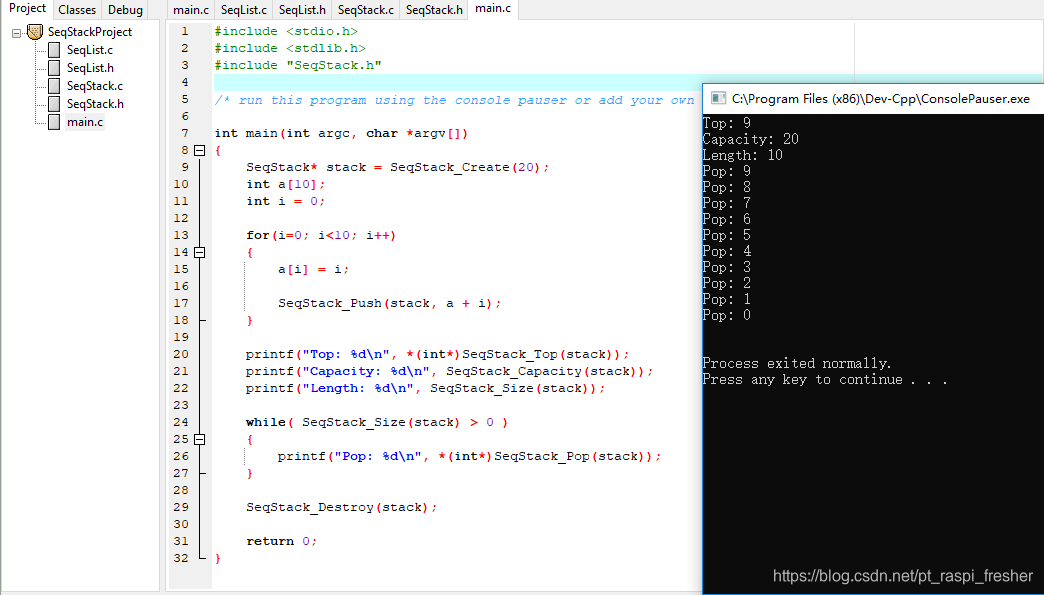1044x595 pixels.
Task: Click the main.c file icon in tree
Action: click(54, 122)
